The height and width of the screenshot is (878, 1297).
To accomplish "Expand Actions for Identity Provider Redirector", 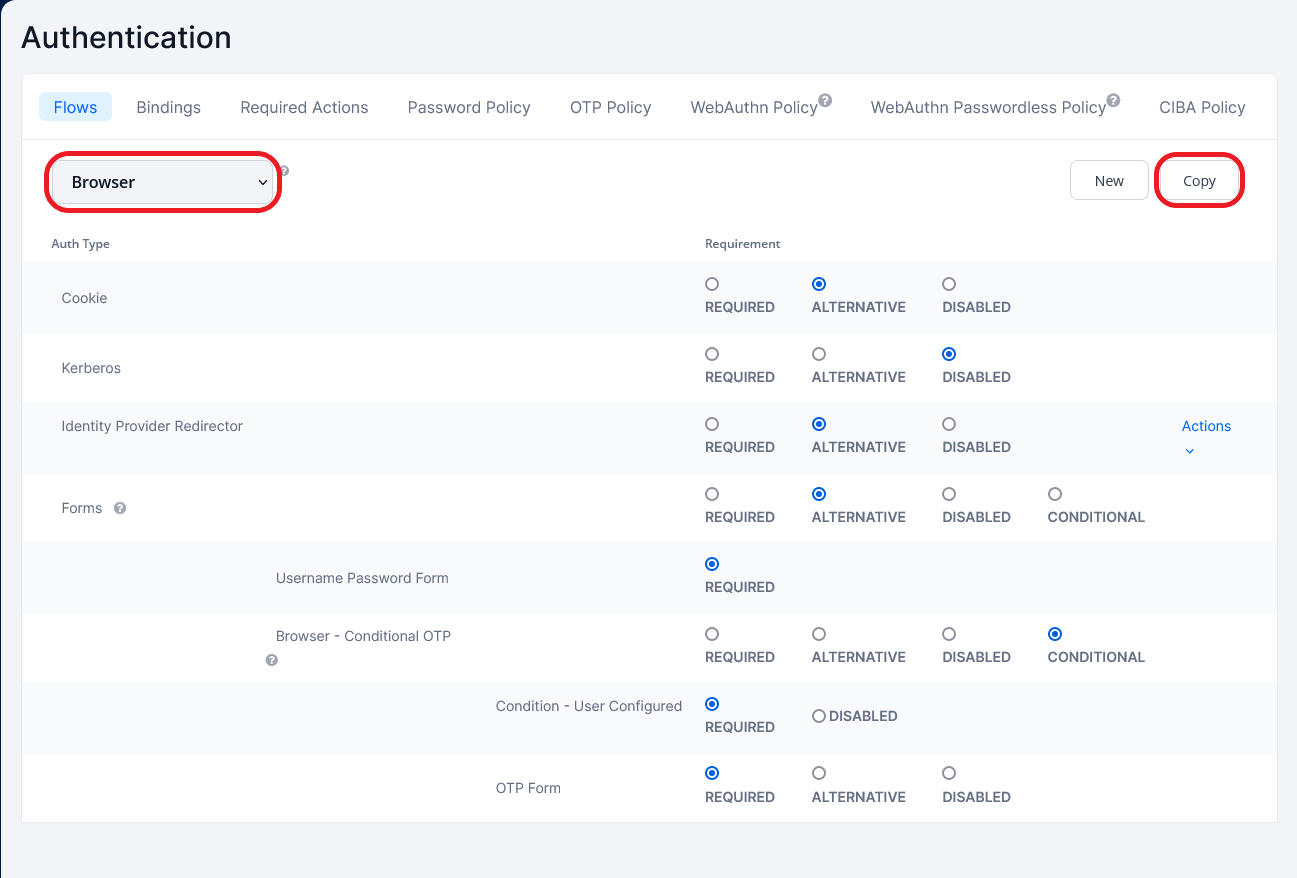I will coord(1206,426).
